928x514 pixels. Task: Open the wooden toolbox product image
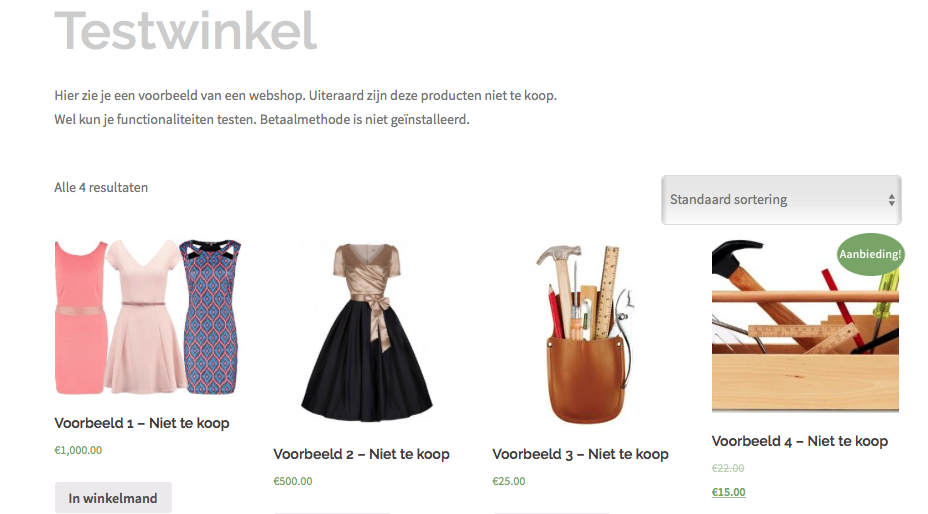pyautogui.click(x=805, y=326)
